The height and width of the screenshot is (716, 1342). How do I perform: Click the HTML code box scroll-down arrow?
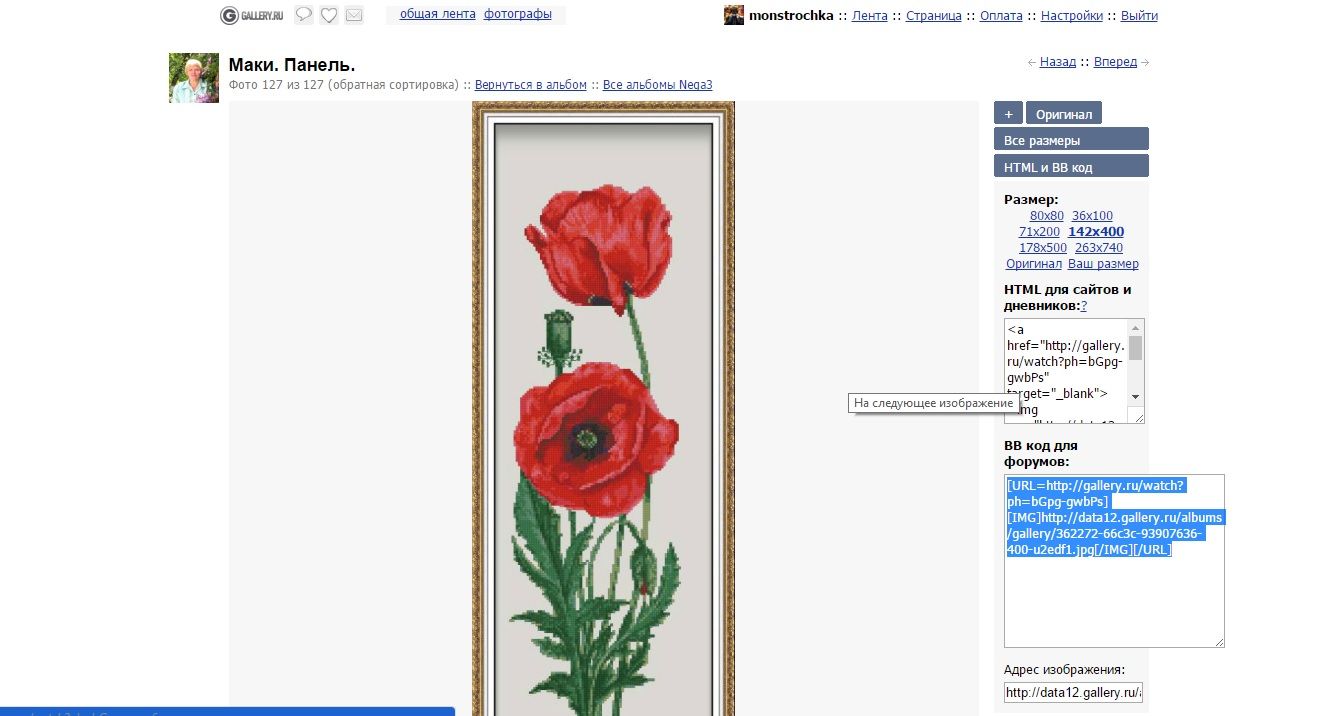click(x=1135, y=397)
